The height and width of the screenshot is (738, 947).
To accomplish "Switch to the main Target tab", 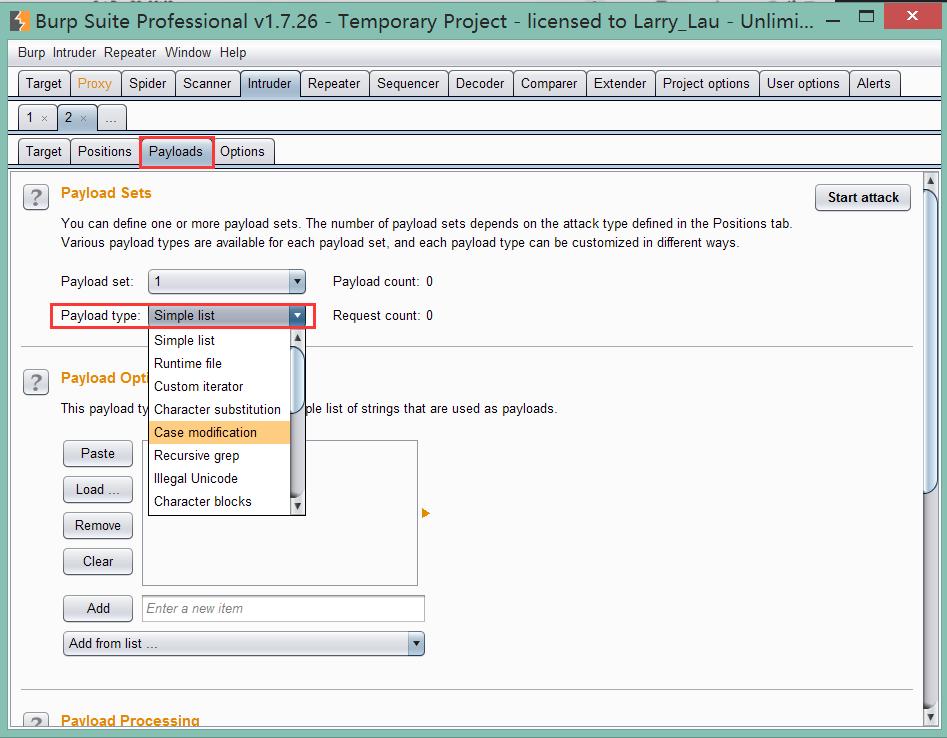I will pos(43,83).
